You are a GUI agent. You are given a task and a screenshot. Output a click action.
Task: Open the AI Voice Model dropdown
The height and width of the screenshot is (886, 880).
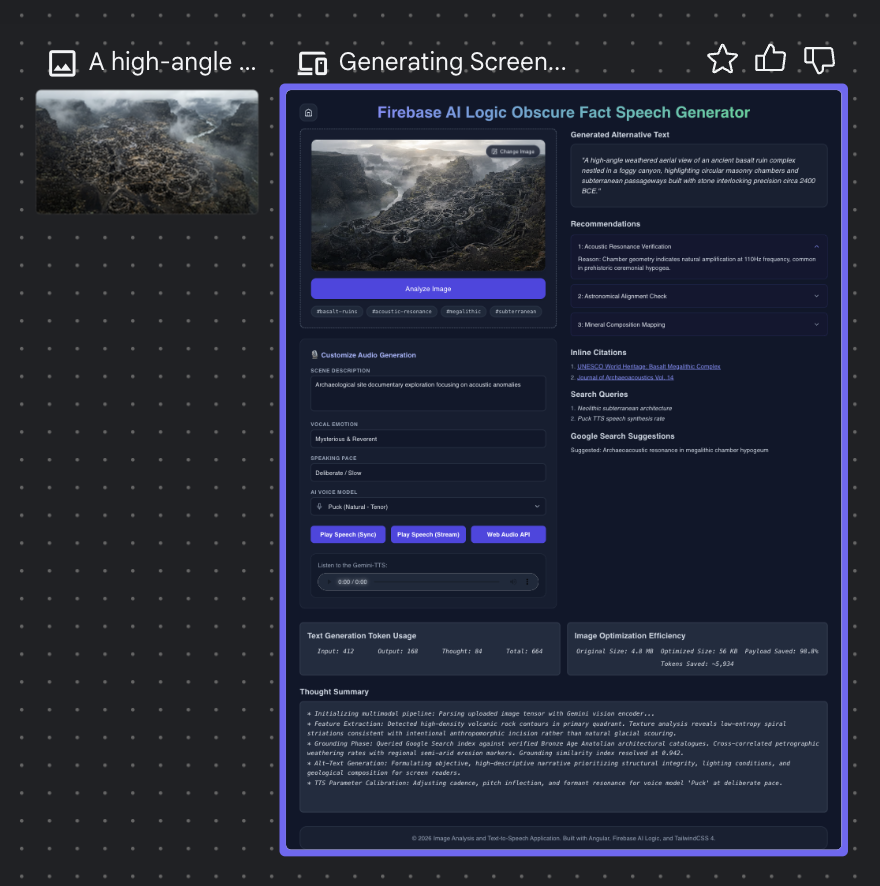click(x=428, y=507)
